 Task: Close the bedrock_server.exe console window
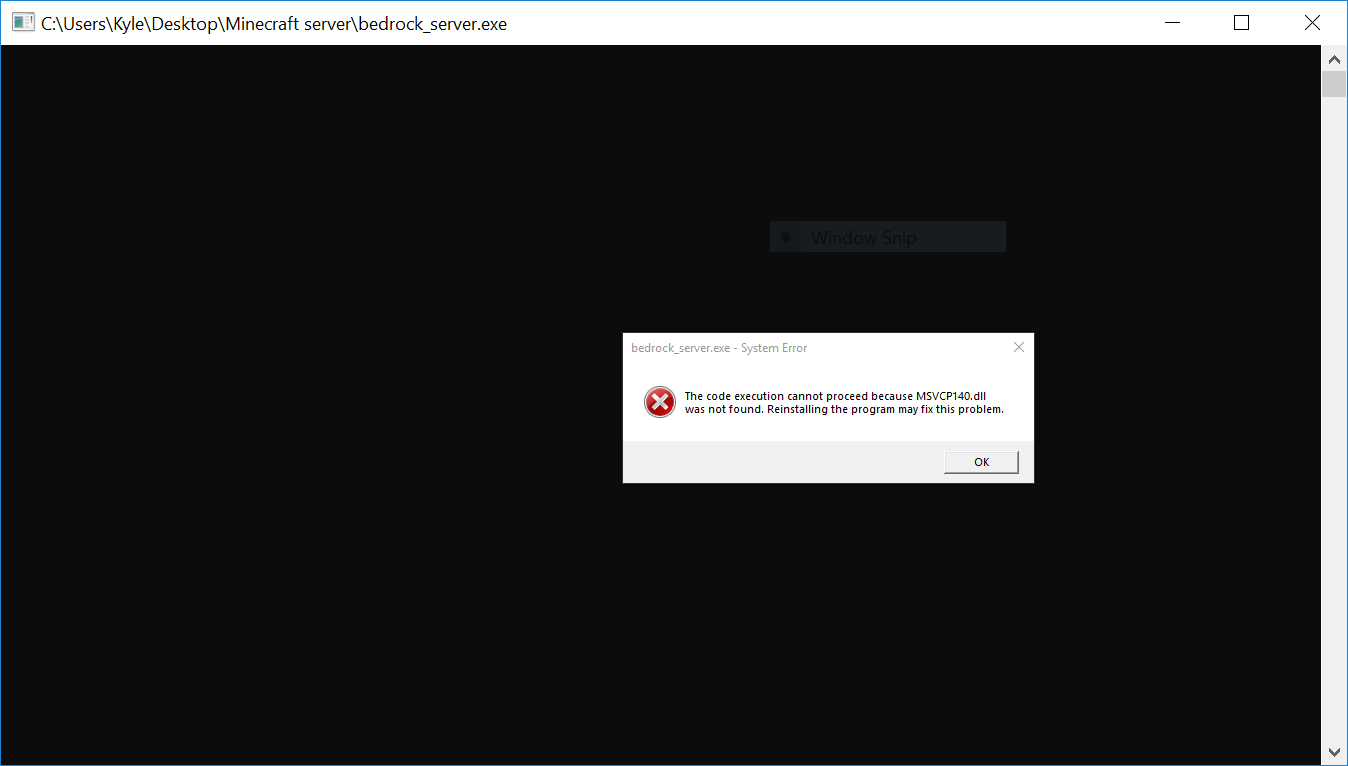1312,23
